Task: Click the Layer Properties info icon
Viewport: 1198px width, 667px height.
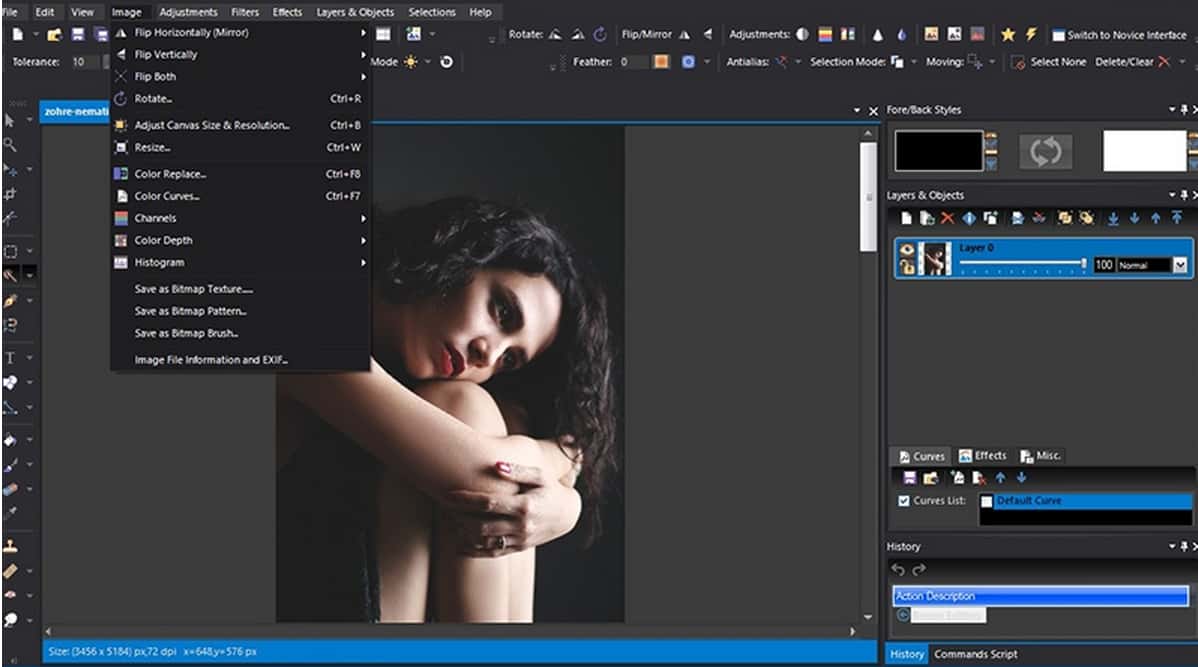Action: click(x=970, y=217)
